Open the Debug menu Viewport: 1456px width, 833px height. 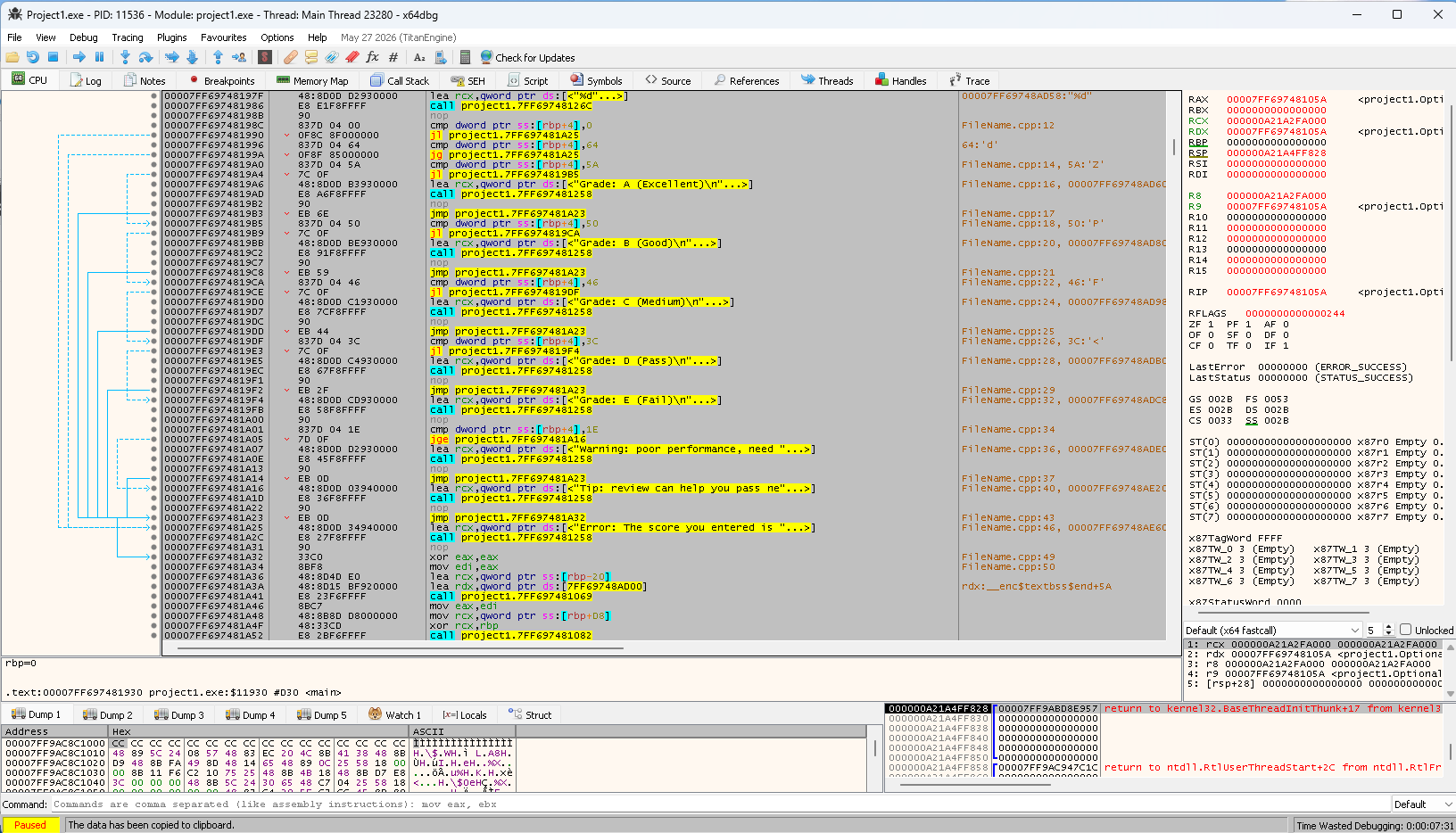(x=84, y=37)
